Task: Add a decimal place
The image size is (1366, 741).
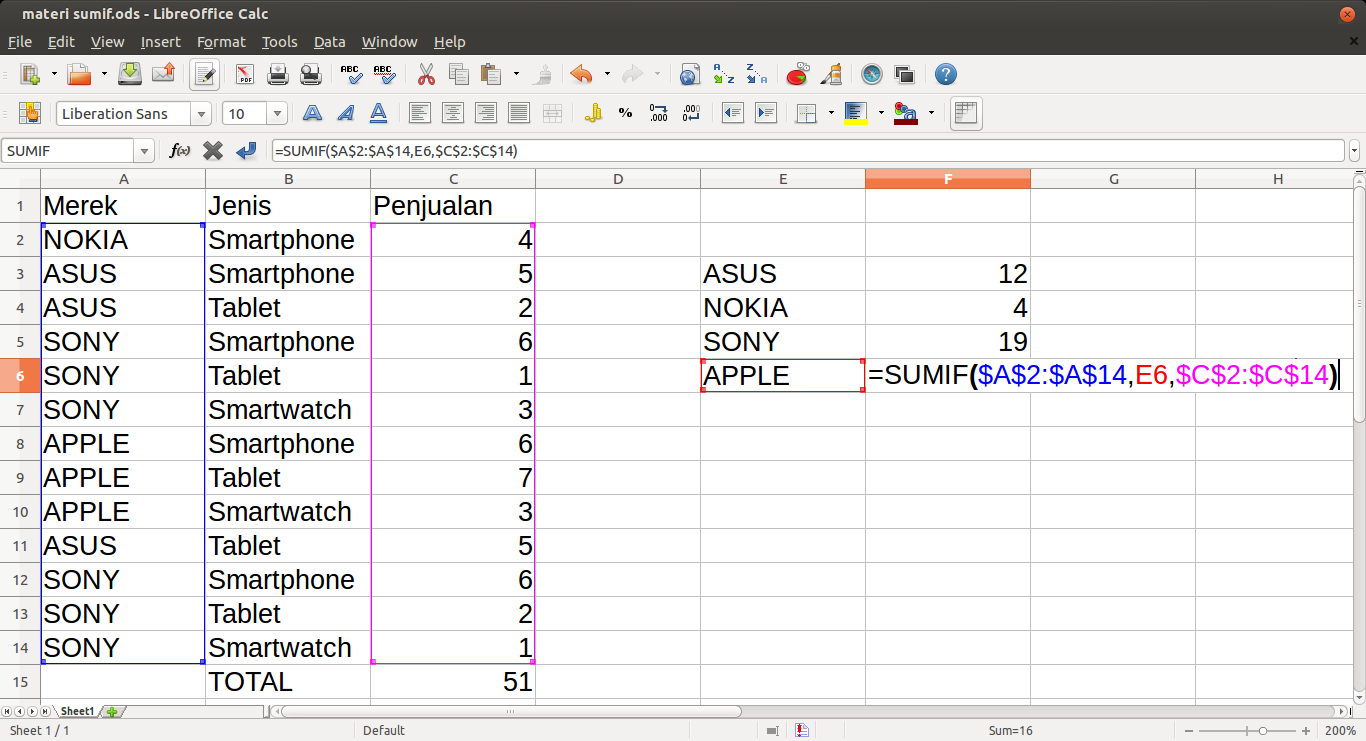Action: 658,113
